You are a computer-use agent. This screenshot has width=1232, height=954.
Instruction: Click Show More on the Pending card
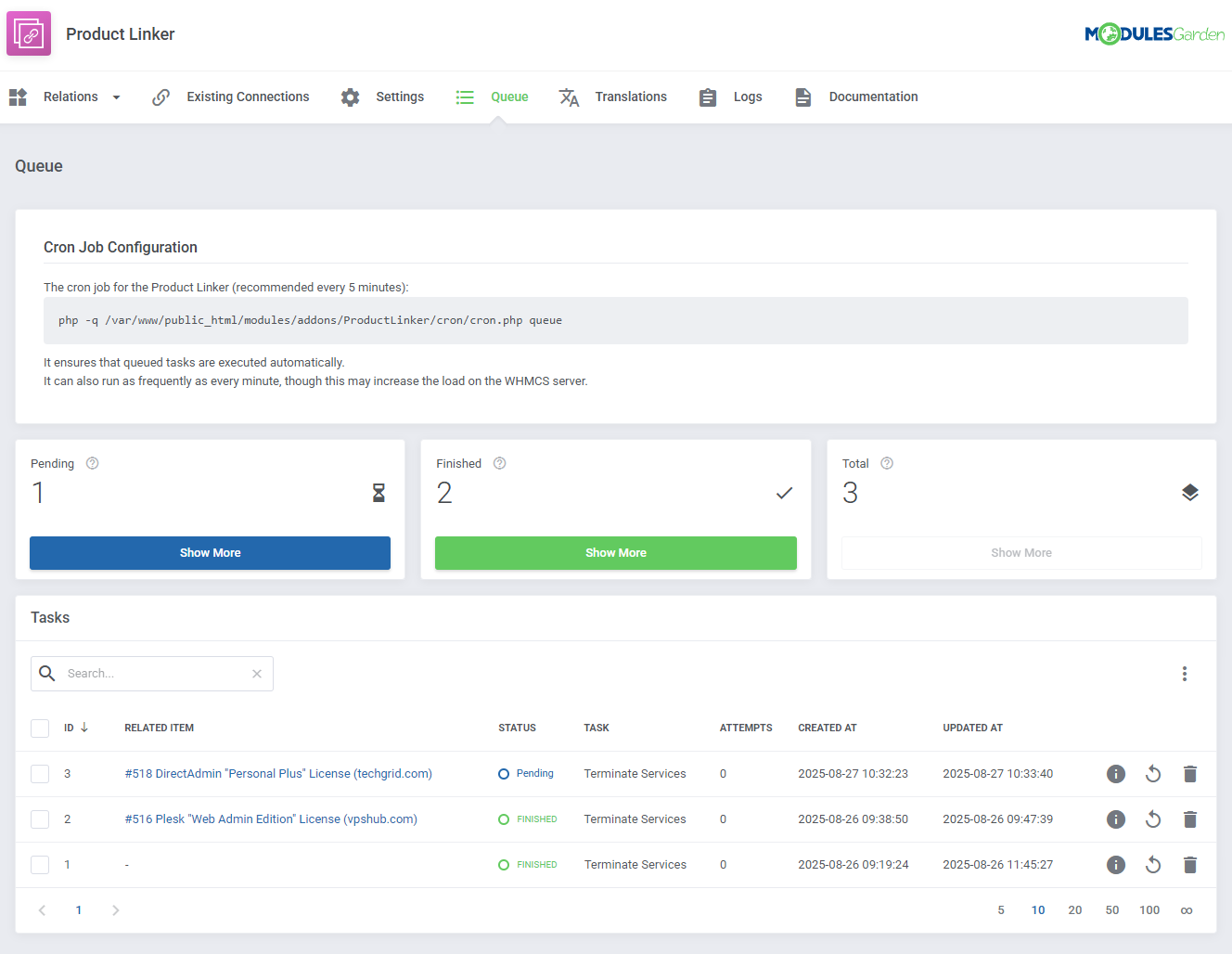click(x=210, y=552)
